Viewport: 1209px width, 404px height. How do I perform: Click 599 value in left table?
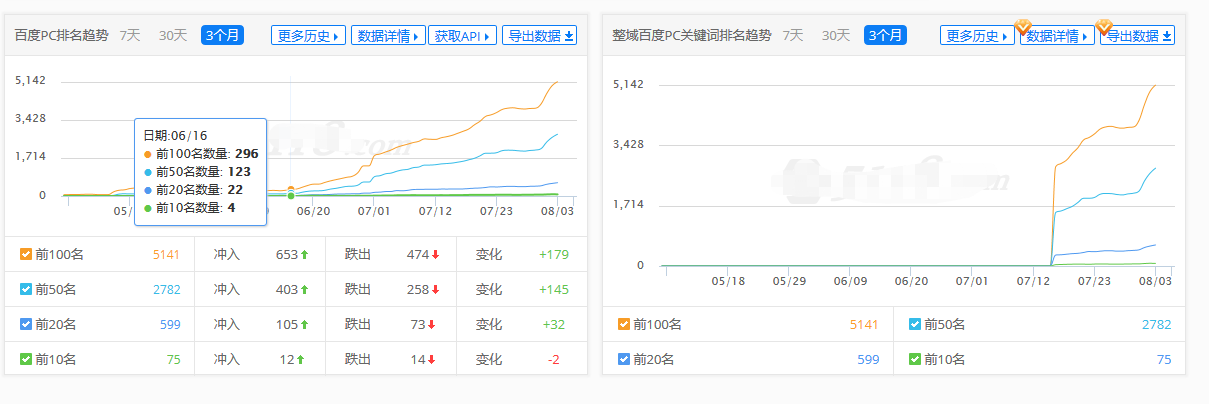click(170, 324)
